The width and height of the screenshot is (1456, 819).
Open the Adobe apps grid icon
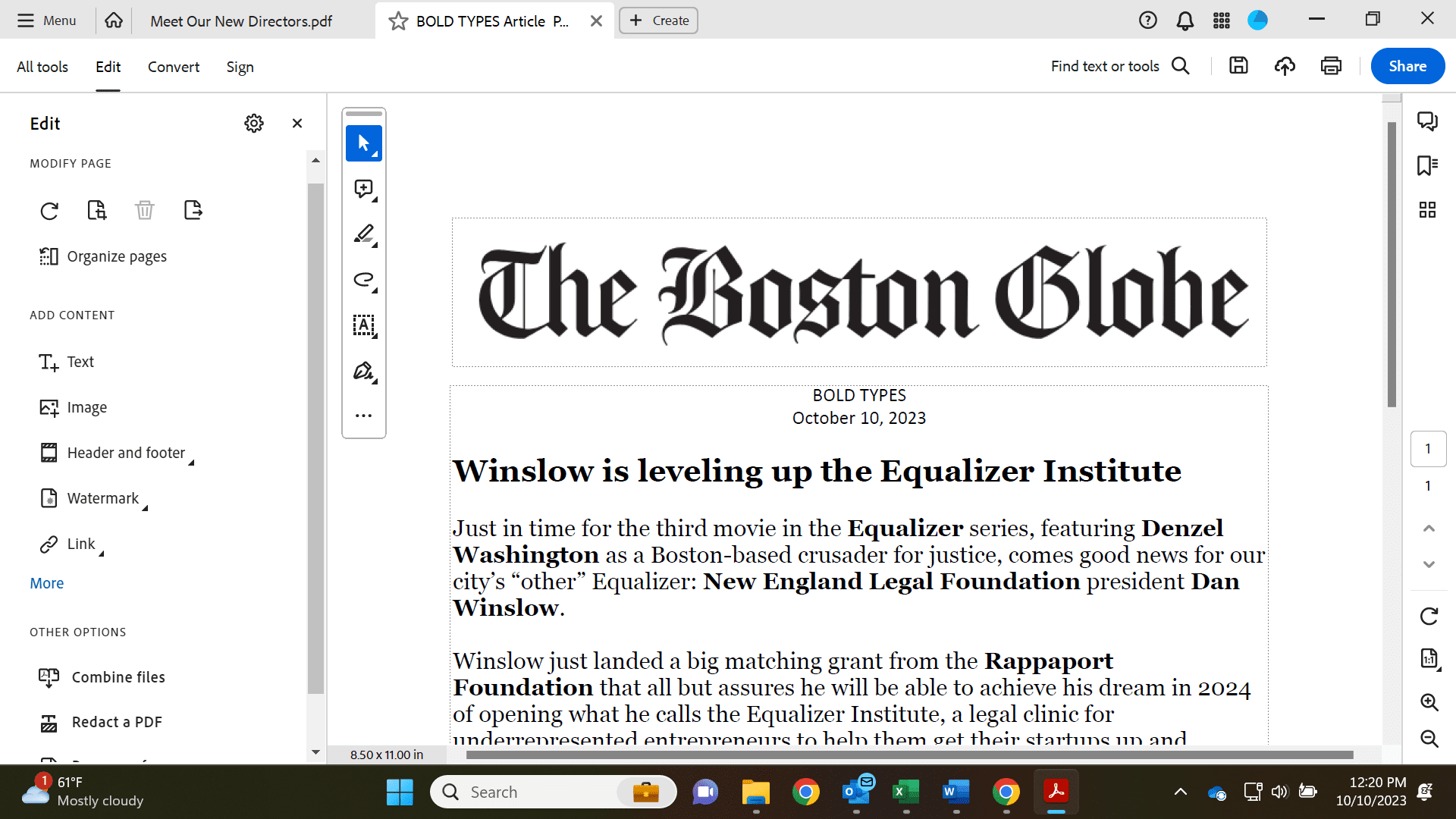[1222, 20]
